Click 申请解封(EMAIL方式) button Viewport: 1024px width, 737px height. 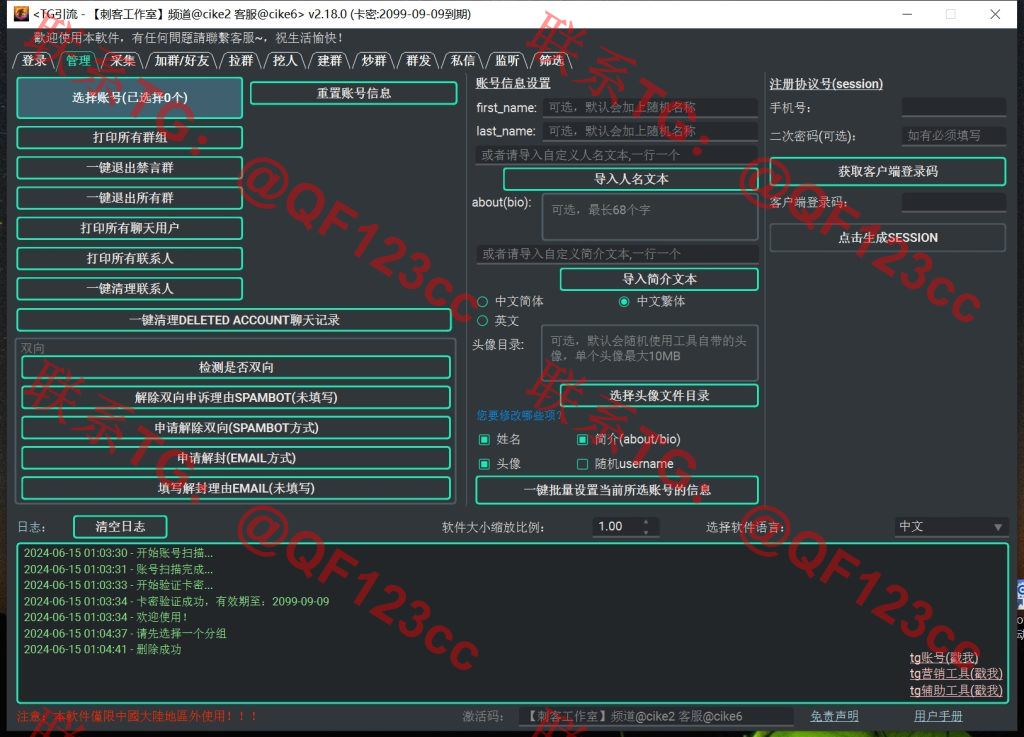click(x=236, y=458)
